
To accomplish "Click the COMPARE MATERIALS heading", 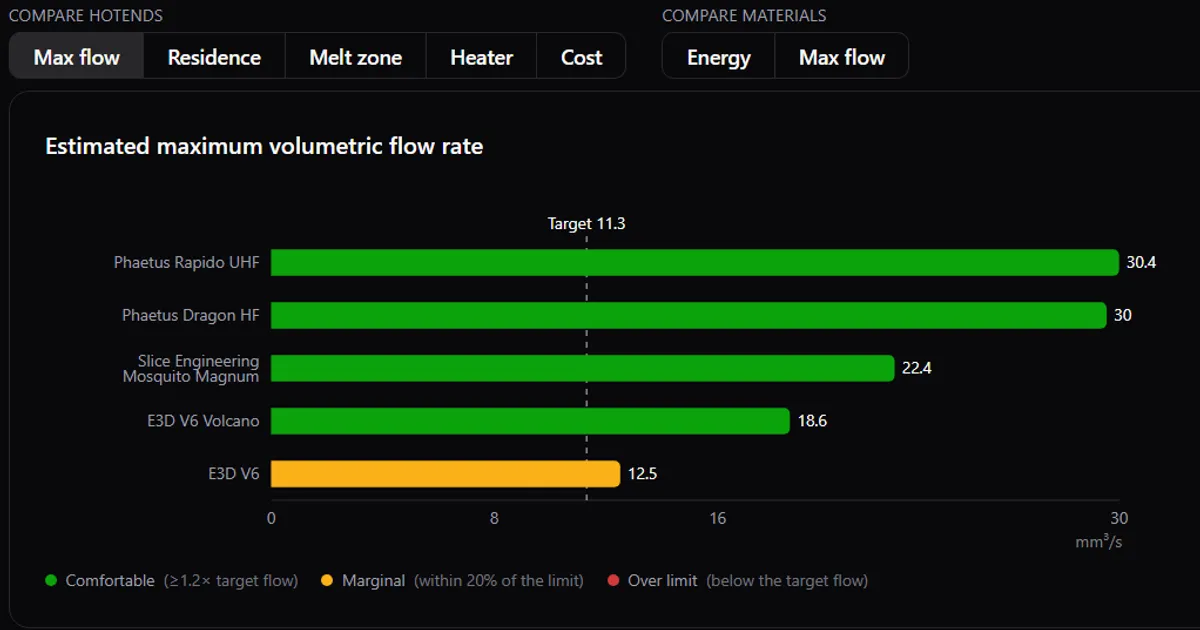I will [744, 16].
